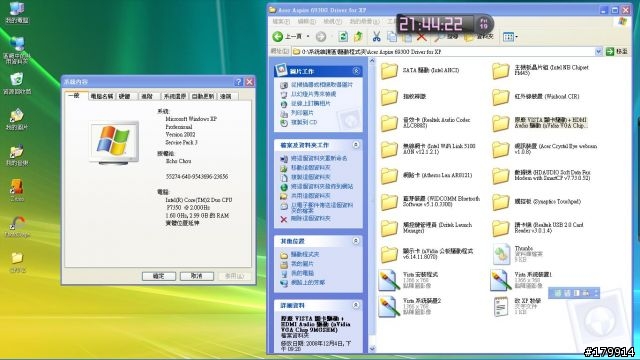640x360 pixels.
Task: Click the task panel scrollbar down arrow
Action: 372,349
